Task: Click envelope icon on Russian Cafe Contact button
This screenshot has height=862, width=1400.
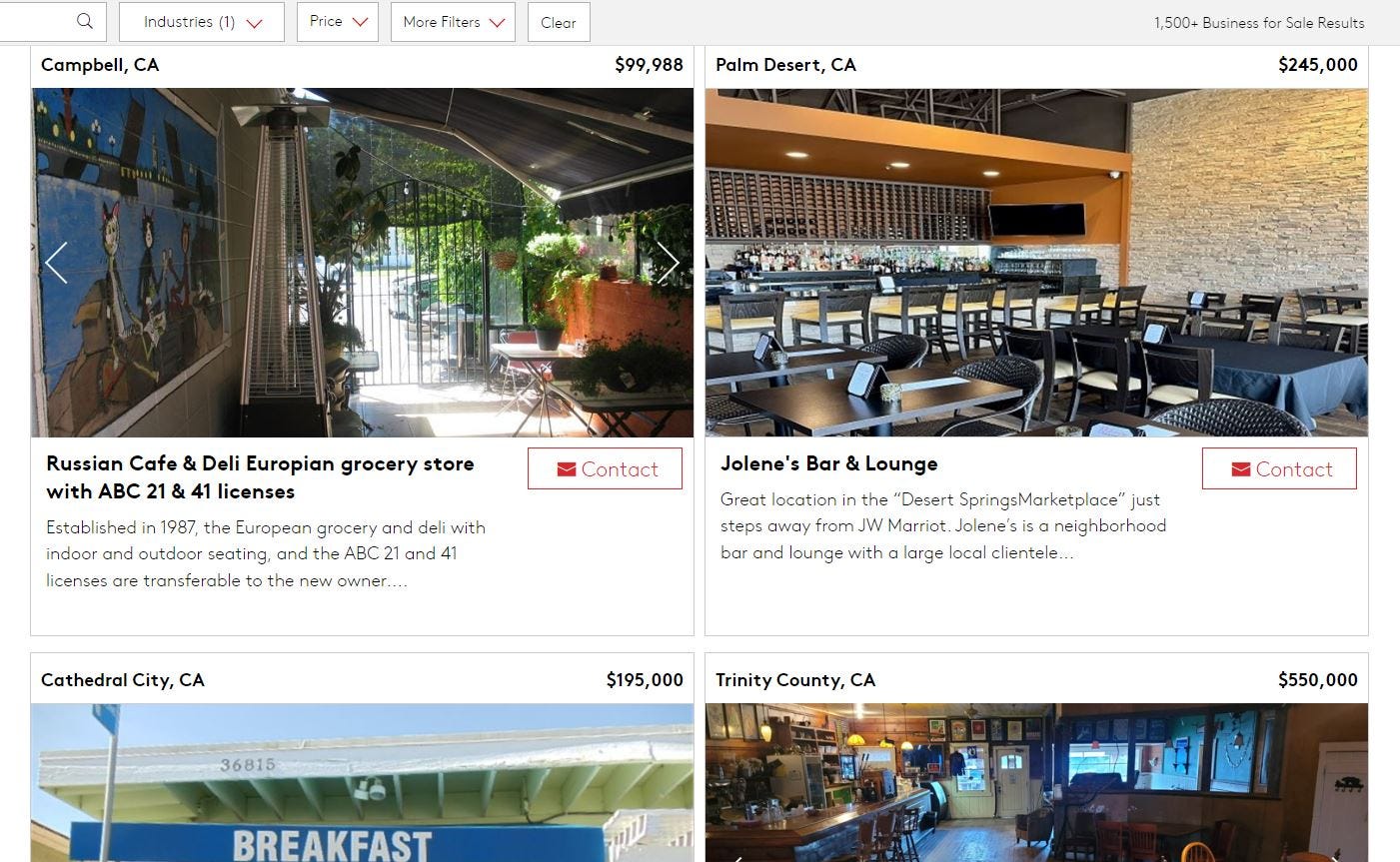Action: pos(567,469)
